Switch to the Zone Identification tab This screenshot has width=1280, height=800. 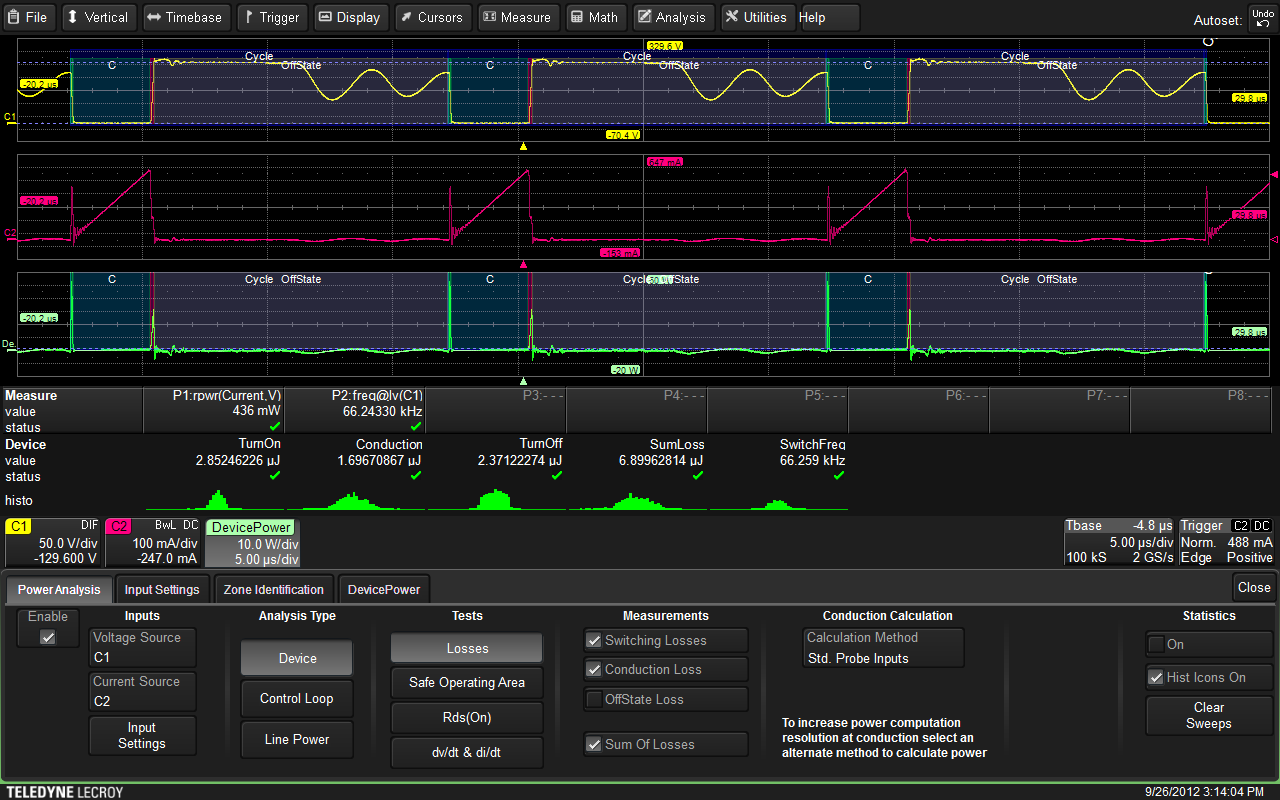pos(273,590)
